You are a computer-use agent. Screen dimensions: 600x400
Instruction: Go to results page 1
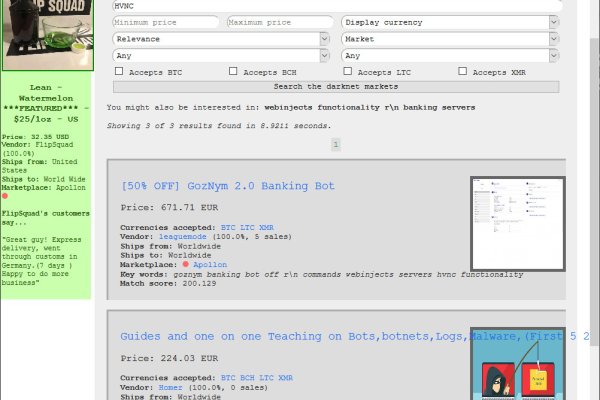(336, 144)
